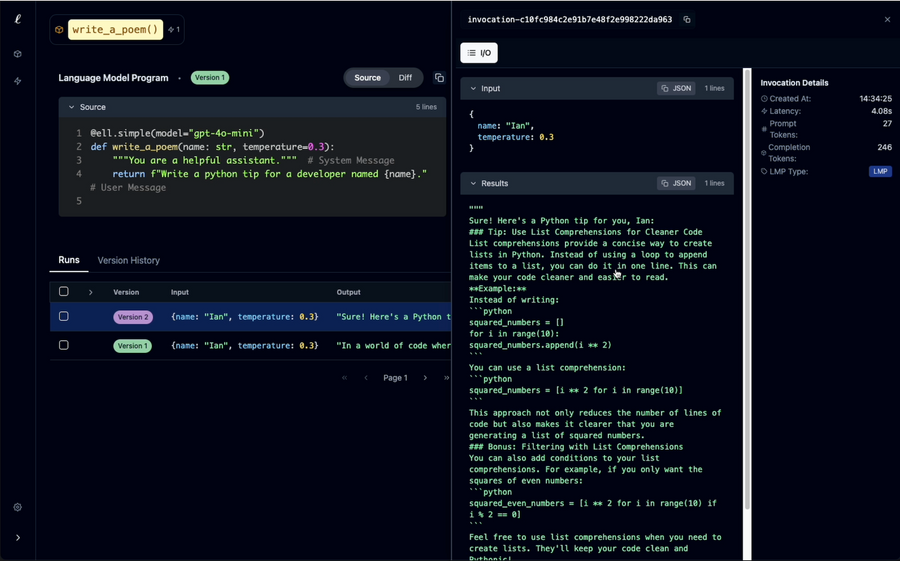Go to the previous page of runs
The width and height of the screenshot is (900, 561).
(x=366, y=378)
